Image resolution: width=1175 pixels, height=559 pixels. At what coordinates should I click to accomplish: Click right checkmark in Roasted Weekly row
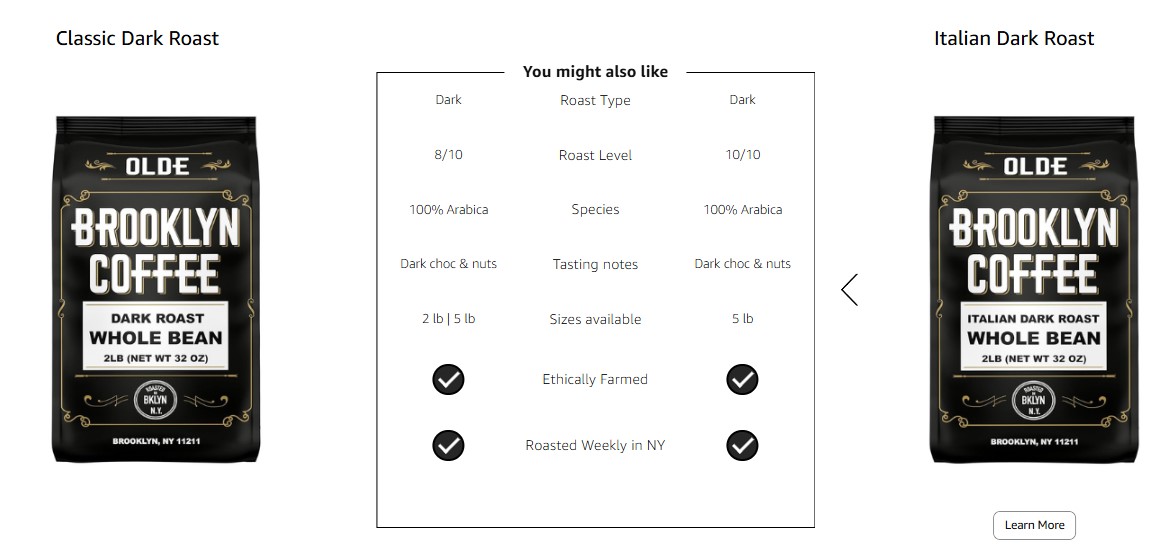pos(742,446)
